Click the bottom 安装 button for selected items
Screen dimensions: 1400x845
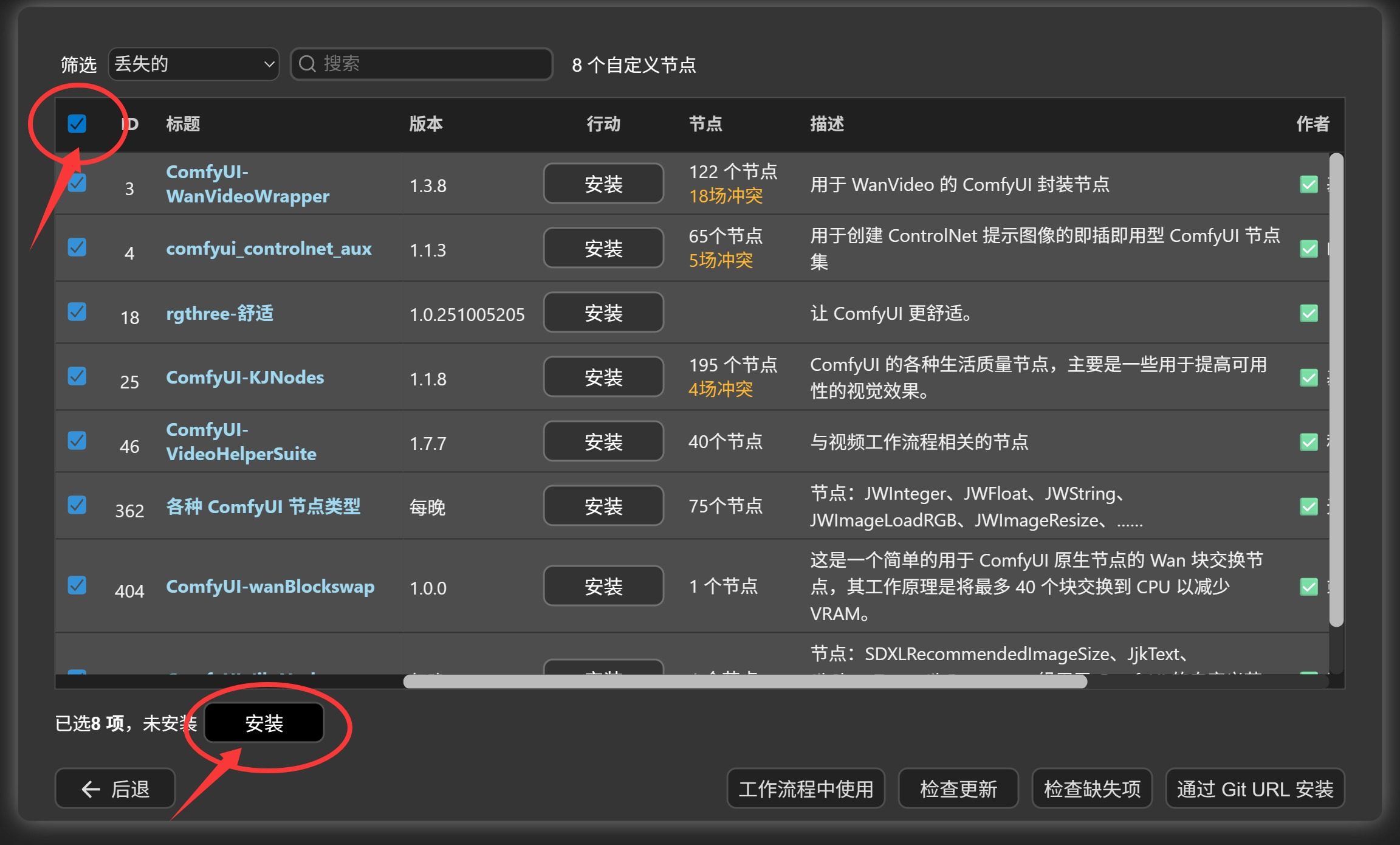264,723
